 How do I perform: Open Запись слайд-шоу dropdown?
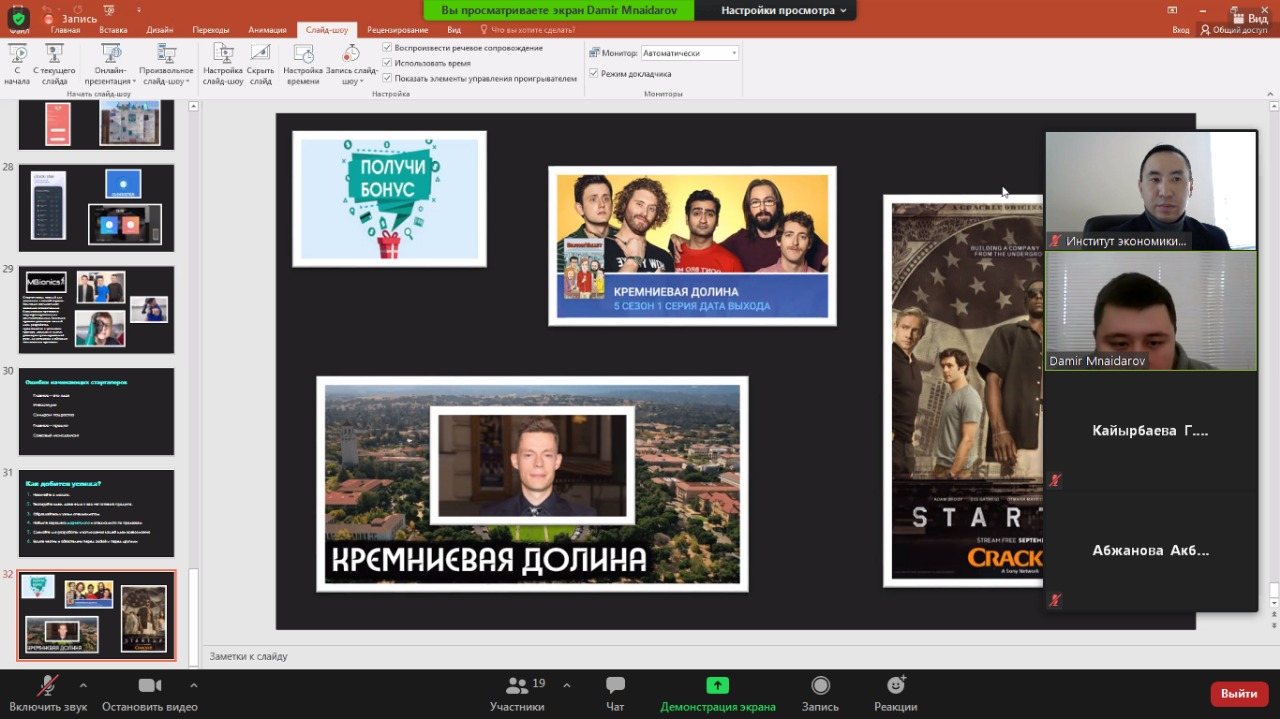351,64
